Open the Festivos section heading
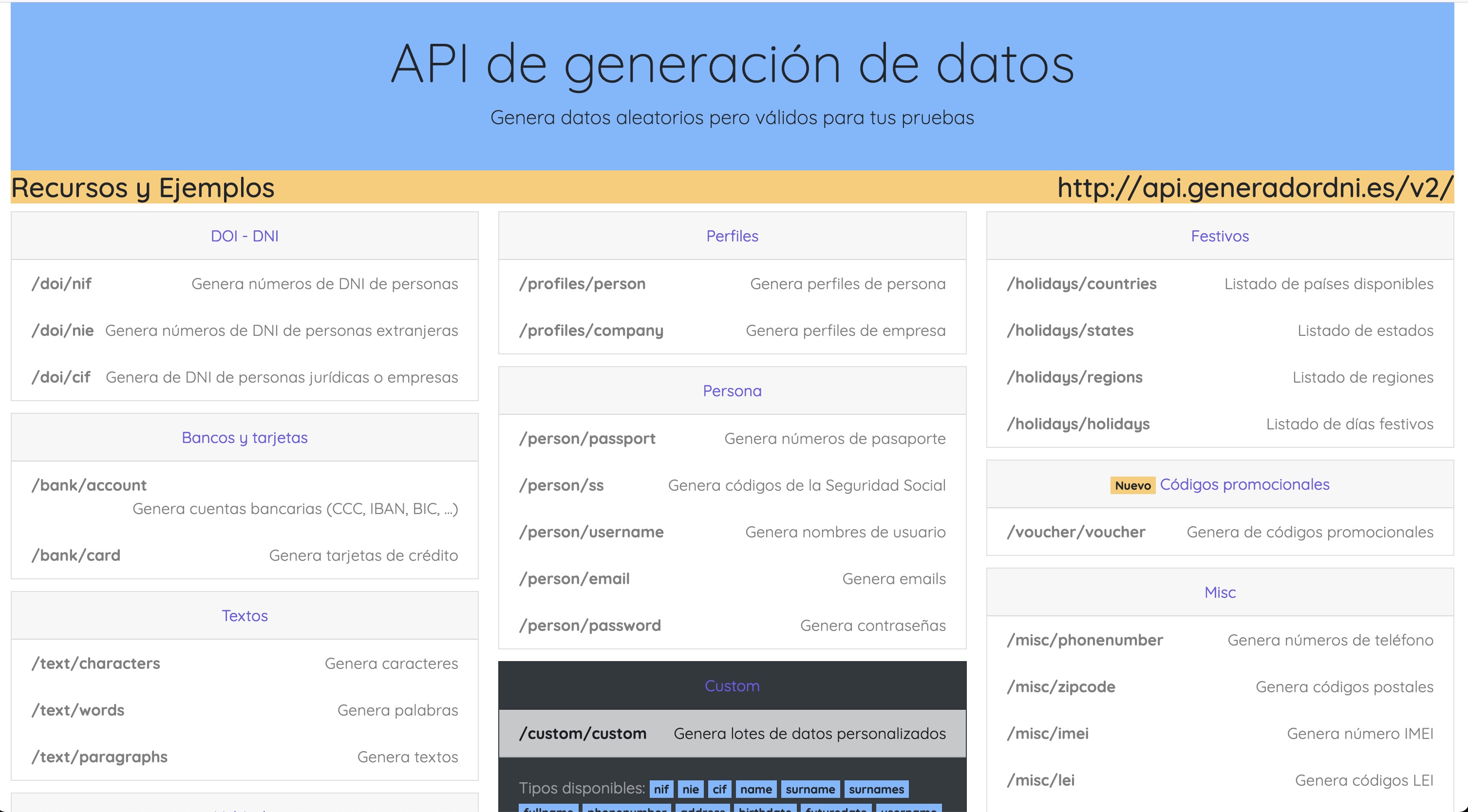 pos(1220,236)
